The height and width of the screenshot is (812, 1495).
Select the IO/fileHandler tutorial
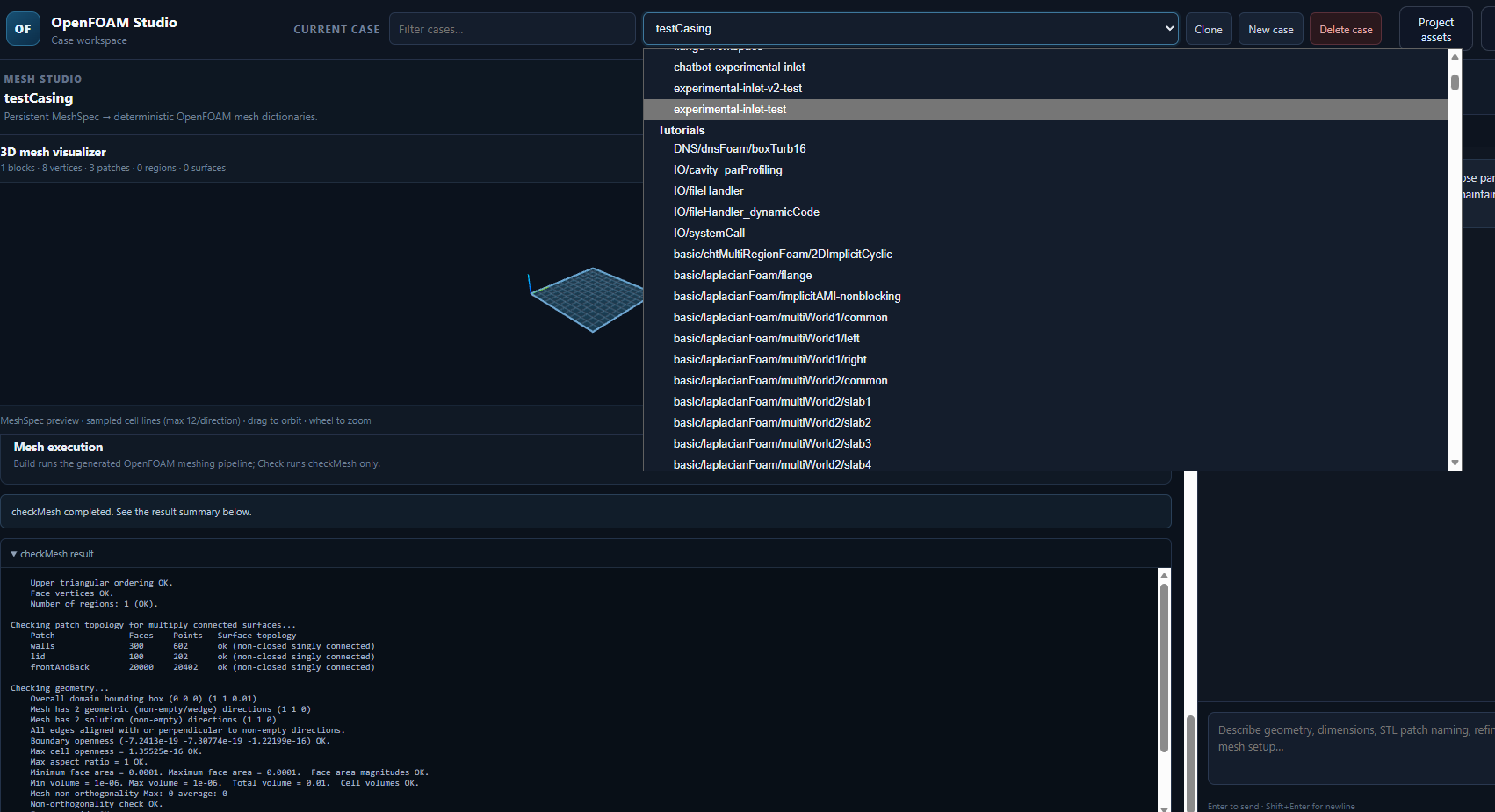coord(1045,191)
